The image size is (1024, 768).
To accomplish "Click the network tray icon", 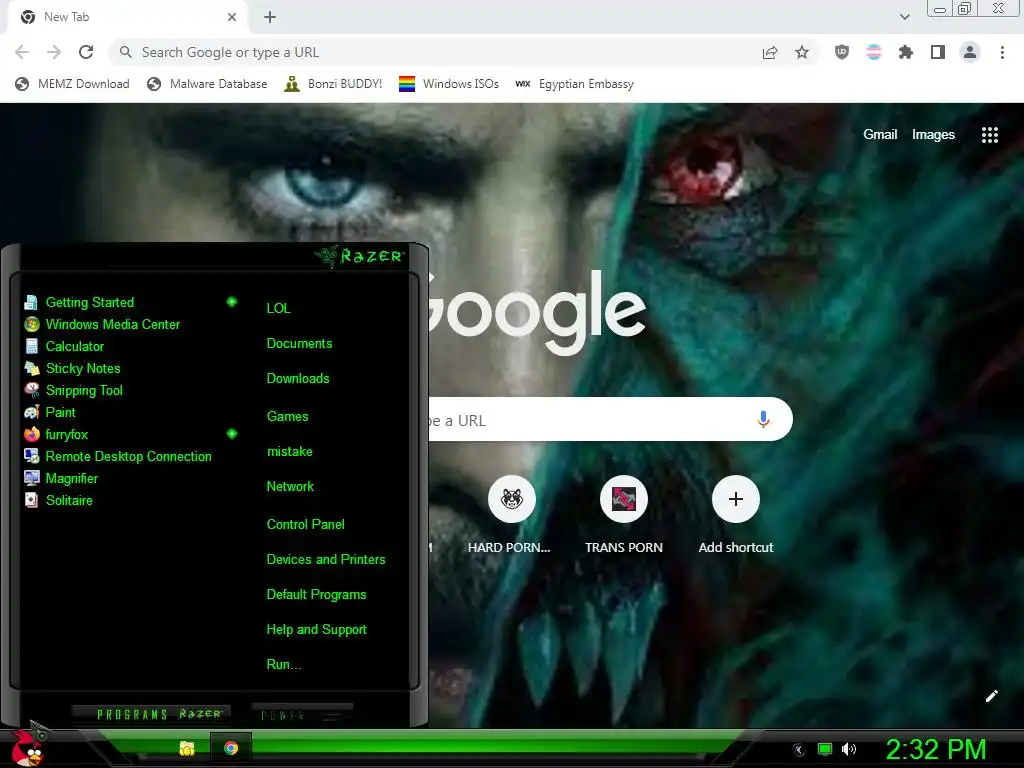I will pos(825,749).
